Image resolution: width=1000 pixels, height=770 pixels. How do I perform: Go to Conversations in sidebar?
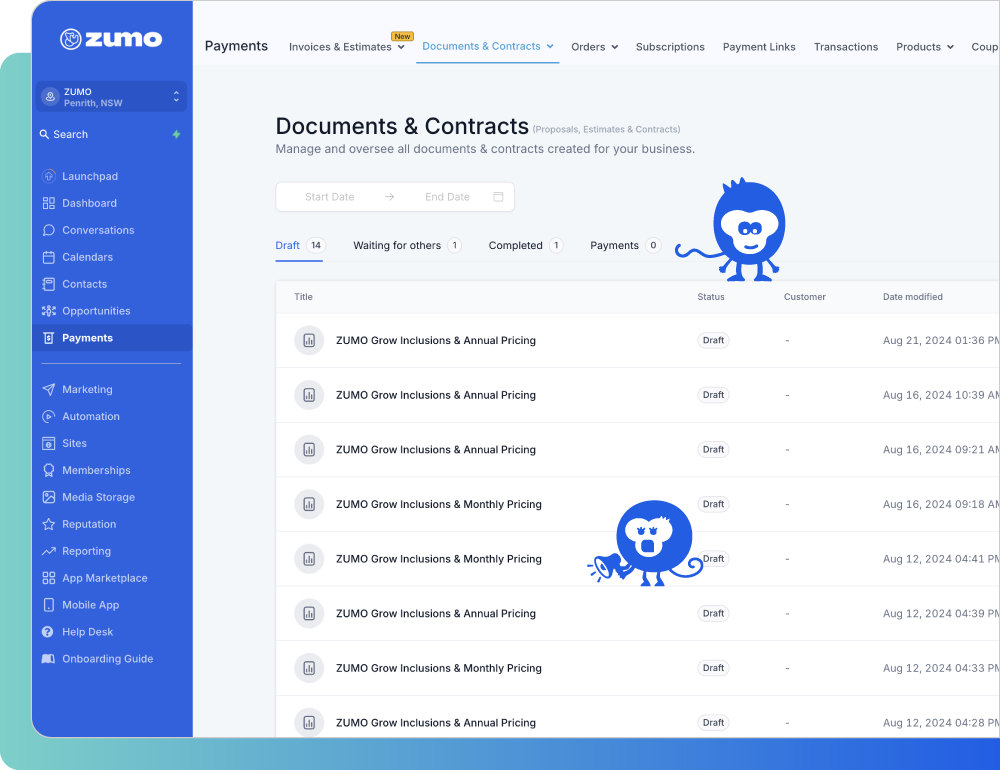tap(98, 230)
